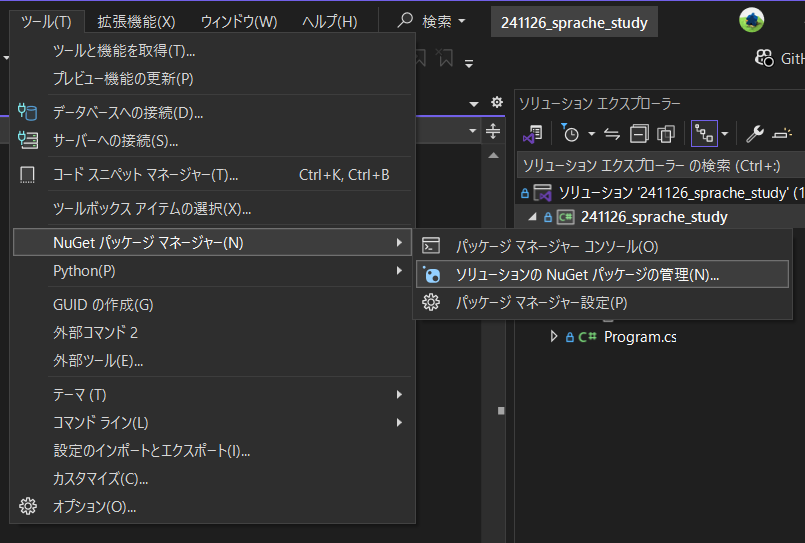Expand NuGet パッケージ マネージャー submenu arrow

pyautogui.click(x=399, y=242)
